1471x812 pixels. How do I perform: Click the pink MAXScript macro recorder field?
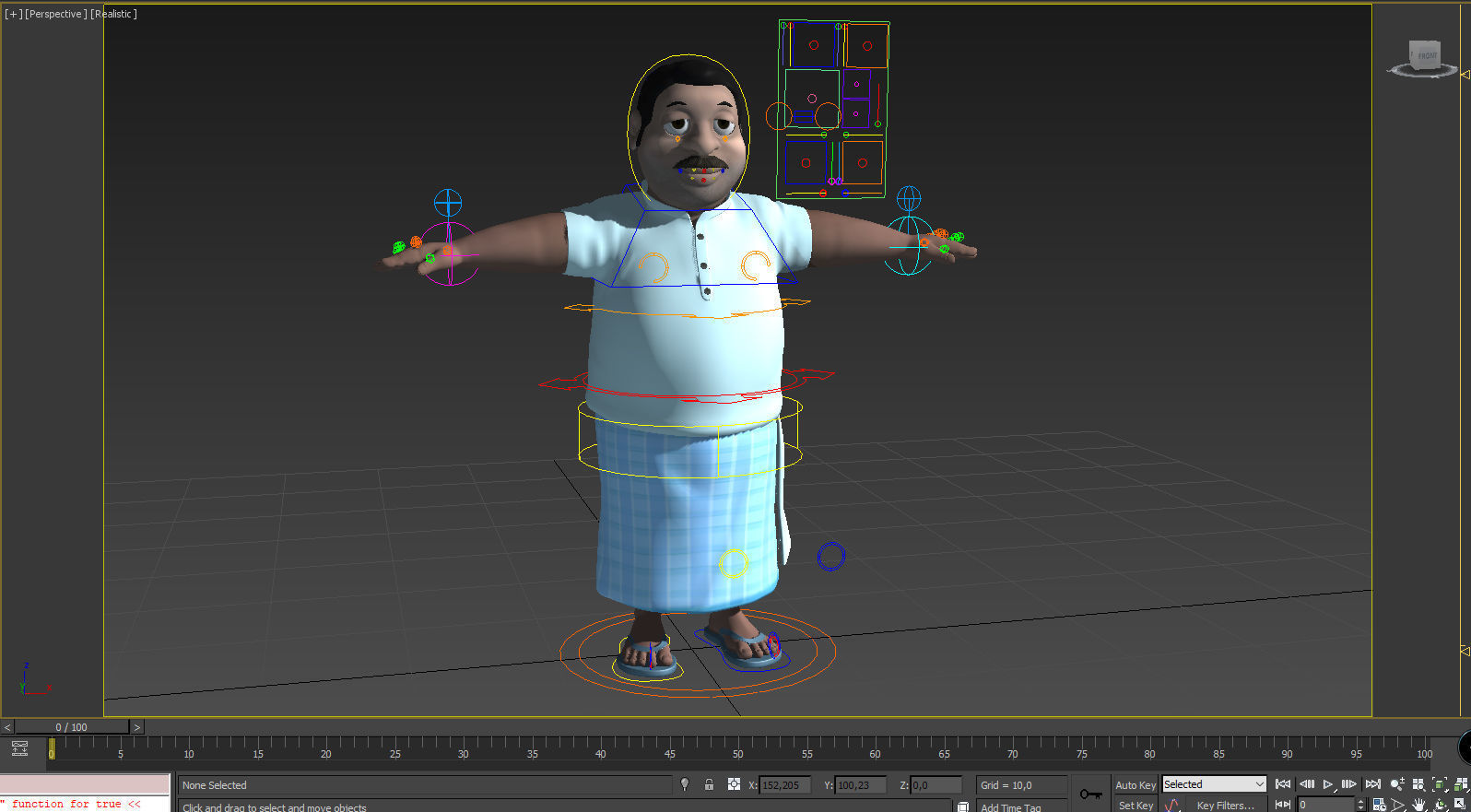86,784
